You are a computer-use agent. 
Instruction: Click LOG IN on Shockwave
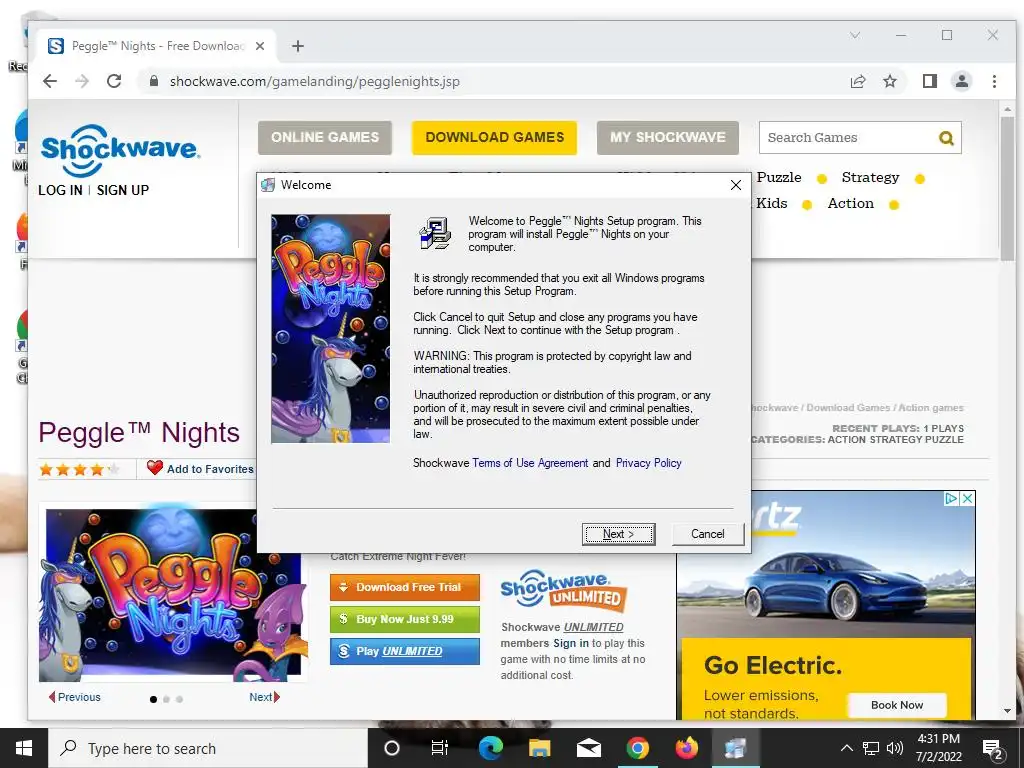(60, 190)
